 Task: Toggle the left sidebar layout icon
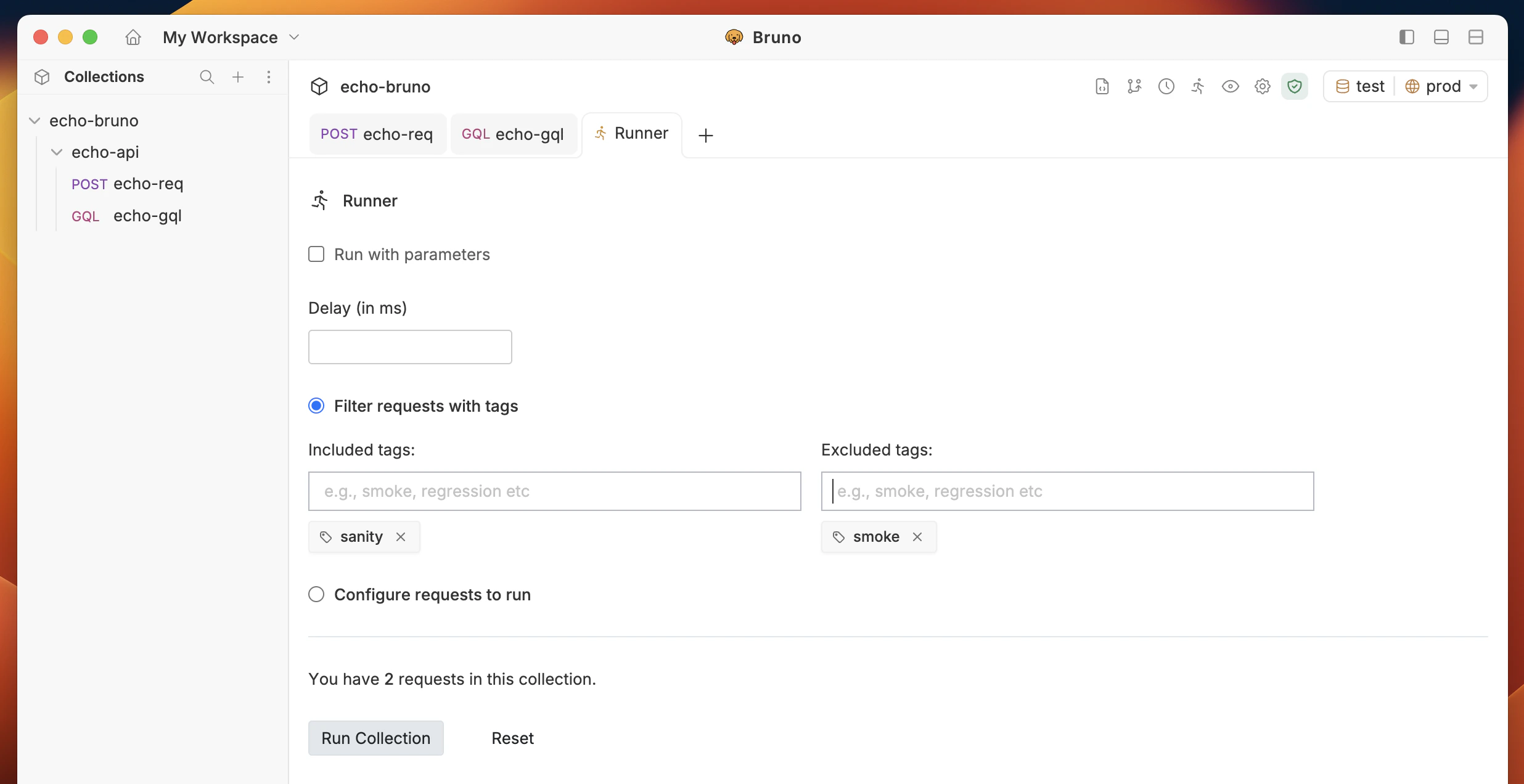[x=1406, y=38]
